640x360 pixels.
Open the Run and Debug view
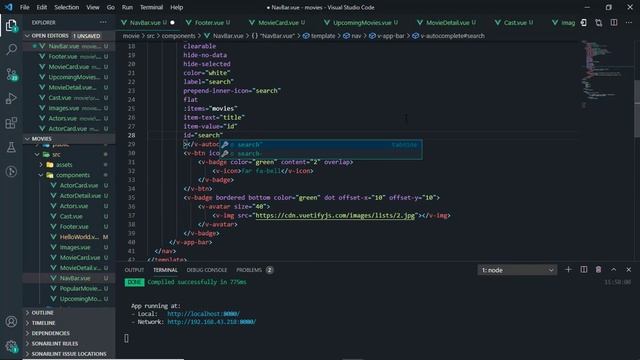(11, 98)
